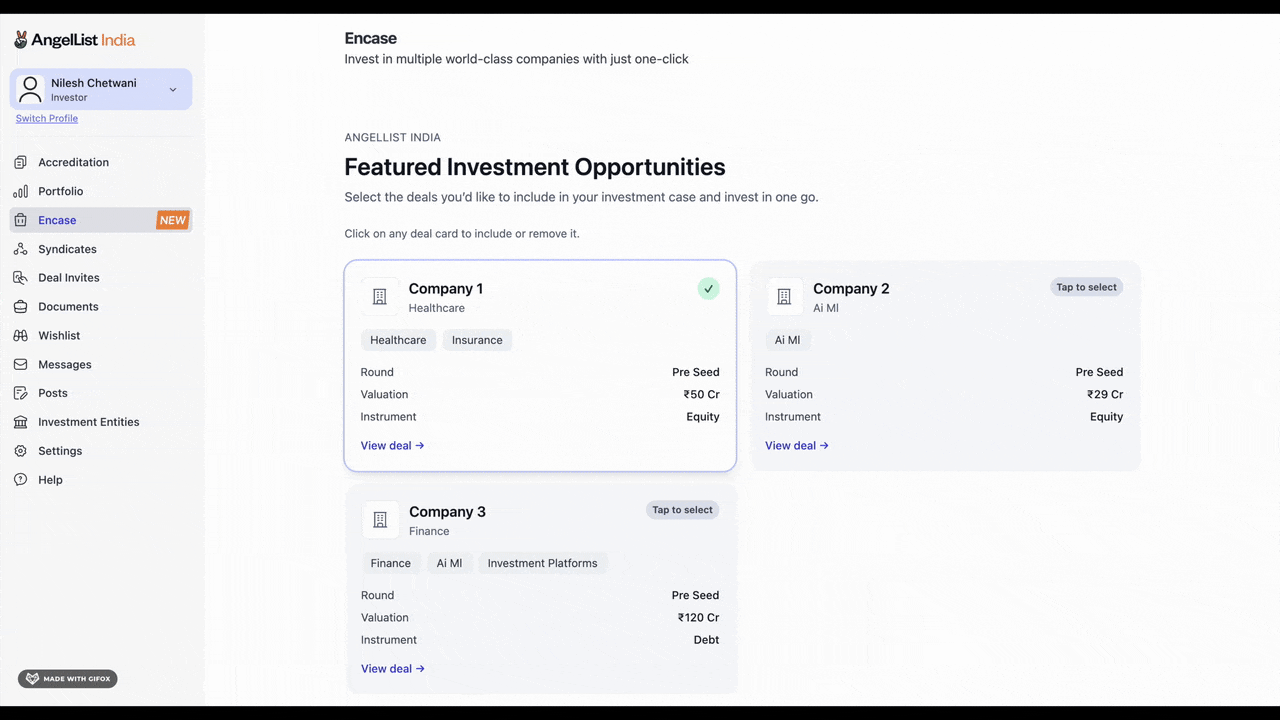Open Documents via its briefcase icon
Viewport: 1280px width, 720px height.
(x=20, y=307)
